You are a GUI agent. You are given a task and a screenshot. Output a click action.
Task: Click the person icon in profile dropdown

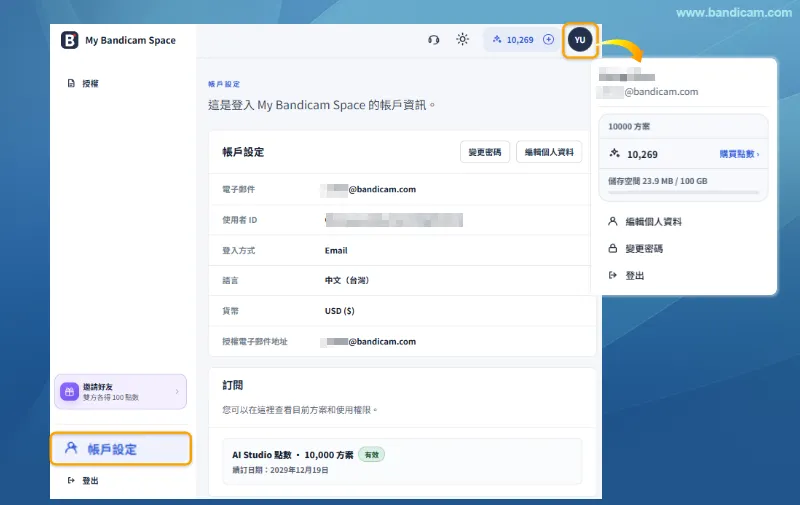pos(613,221)
